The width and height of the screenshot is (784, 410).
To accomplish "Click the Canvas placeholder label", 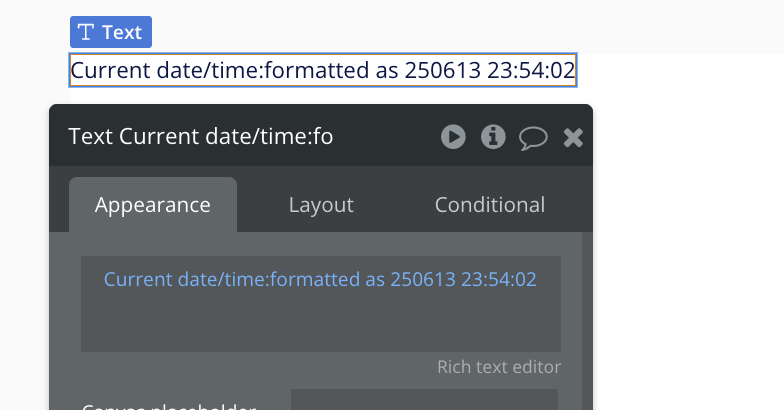I will [168, 407].
